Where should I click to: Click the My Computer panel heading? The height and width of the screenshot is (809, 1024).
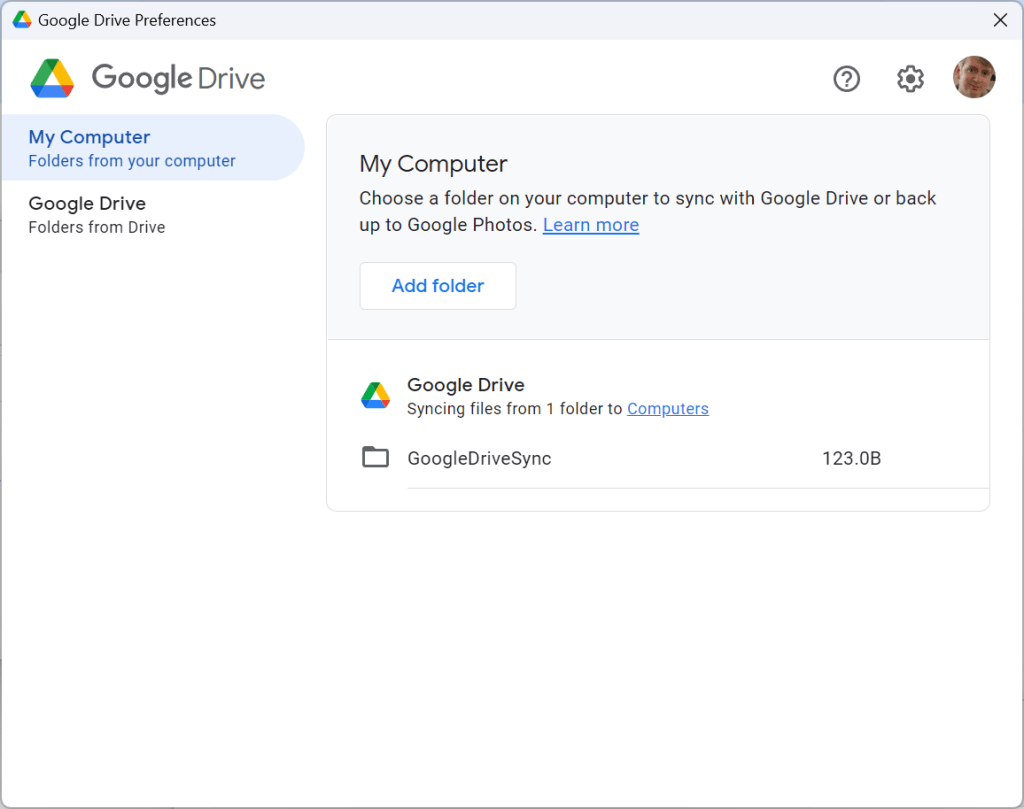pyautogui.click(x=433, y=164)
